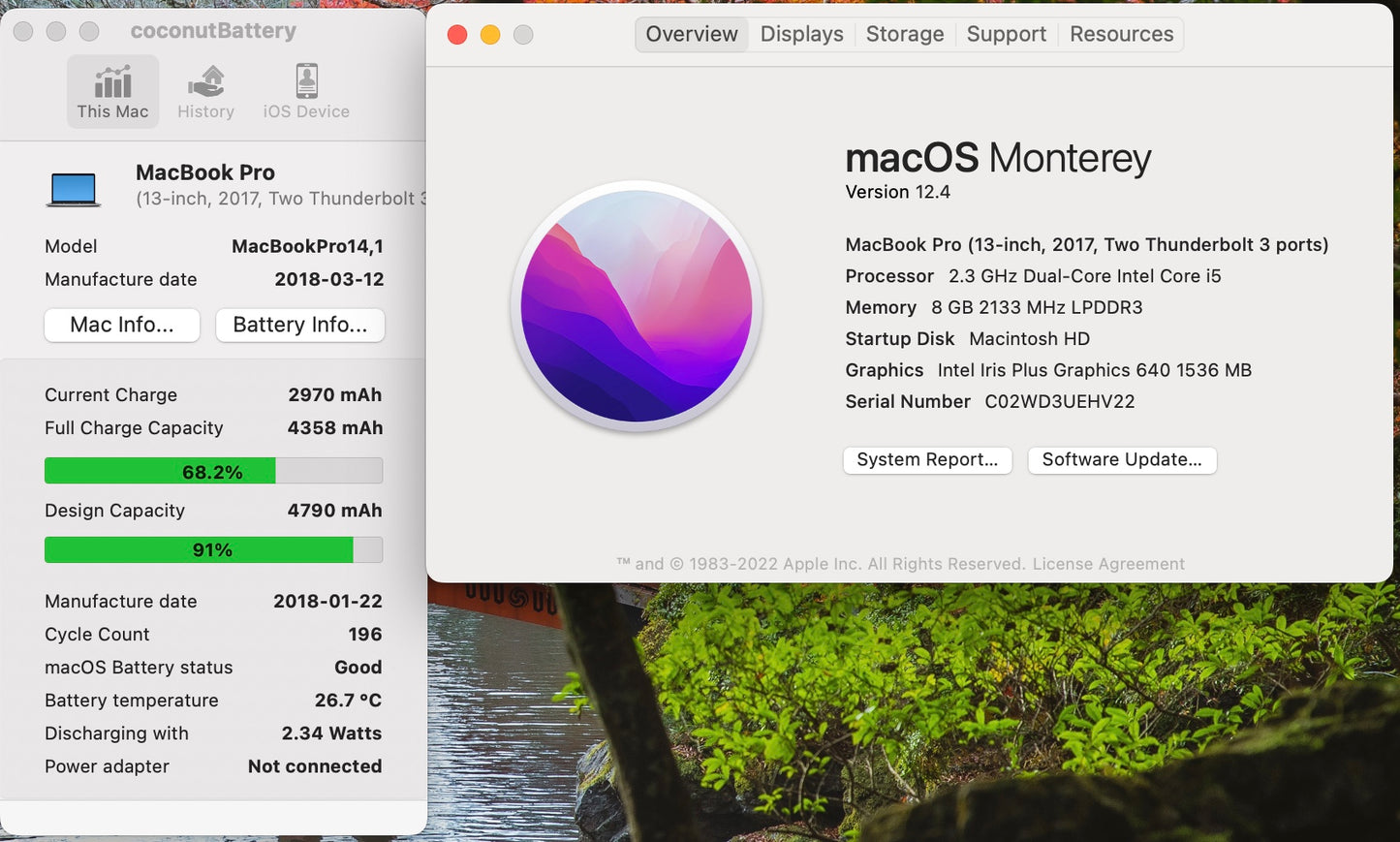
Task: Switch to the Resources tab
Action: [x=1121, y=33]
